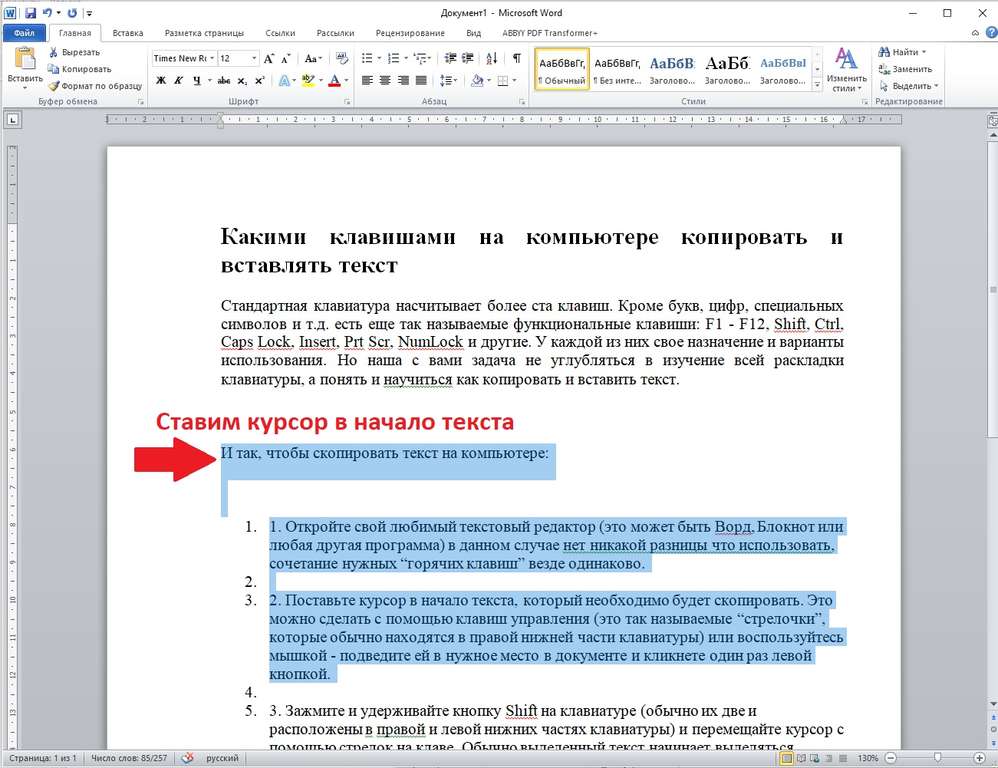Viewport: 998px width, 768px height.
Task: Click the Sort A-Z icon
Action: point(491,59)
